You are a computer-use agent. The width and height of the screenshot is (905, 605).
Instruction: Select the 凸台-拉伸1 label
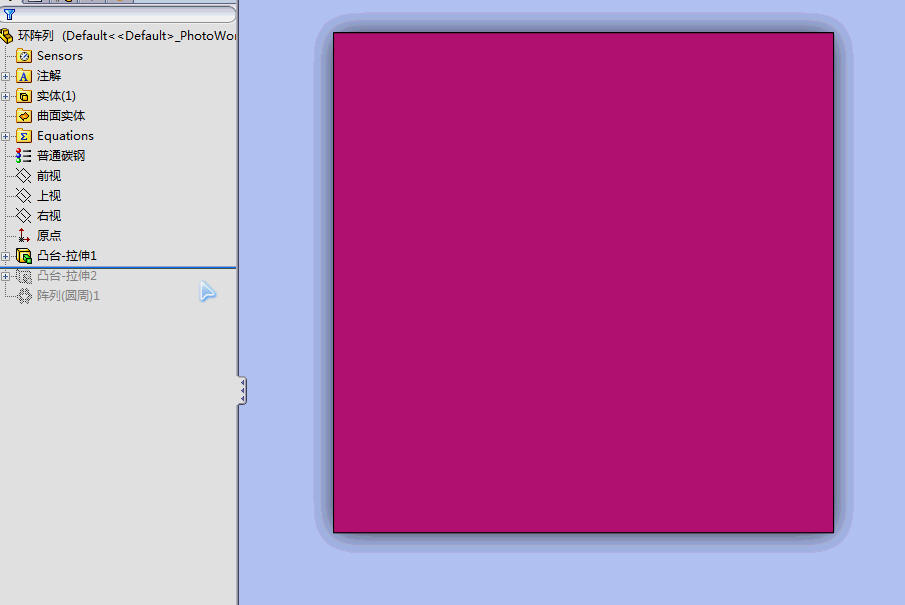tap(67, 255)
